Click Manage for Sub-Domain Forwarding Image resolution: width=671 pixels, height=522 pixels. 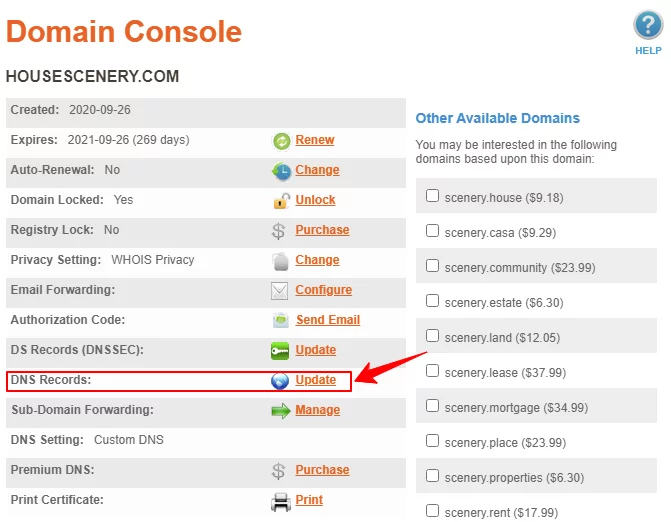(x=318, y=410)
